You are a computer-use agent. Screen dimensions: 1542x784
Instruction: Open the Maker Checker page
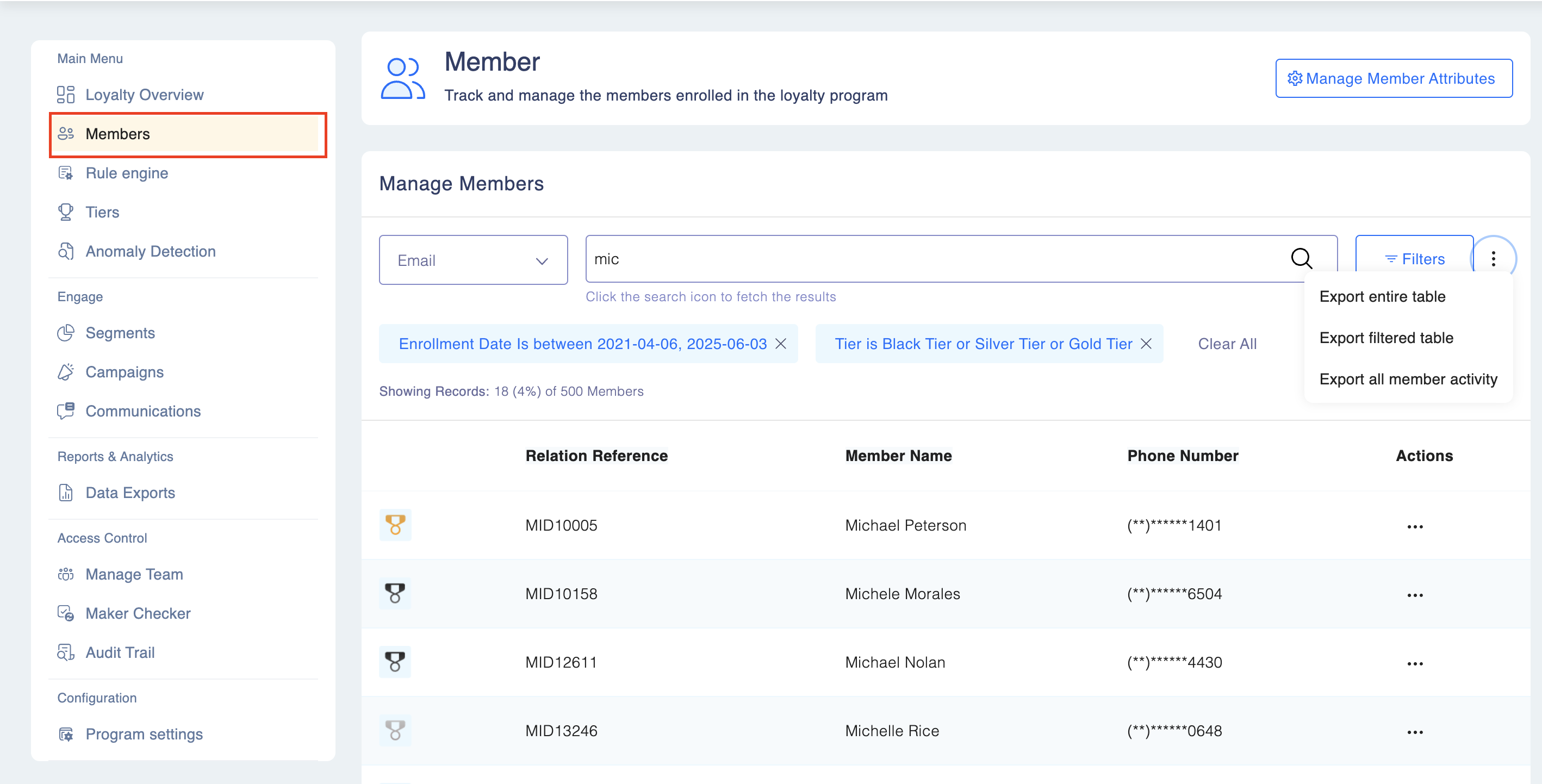pos(138,613)
